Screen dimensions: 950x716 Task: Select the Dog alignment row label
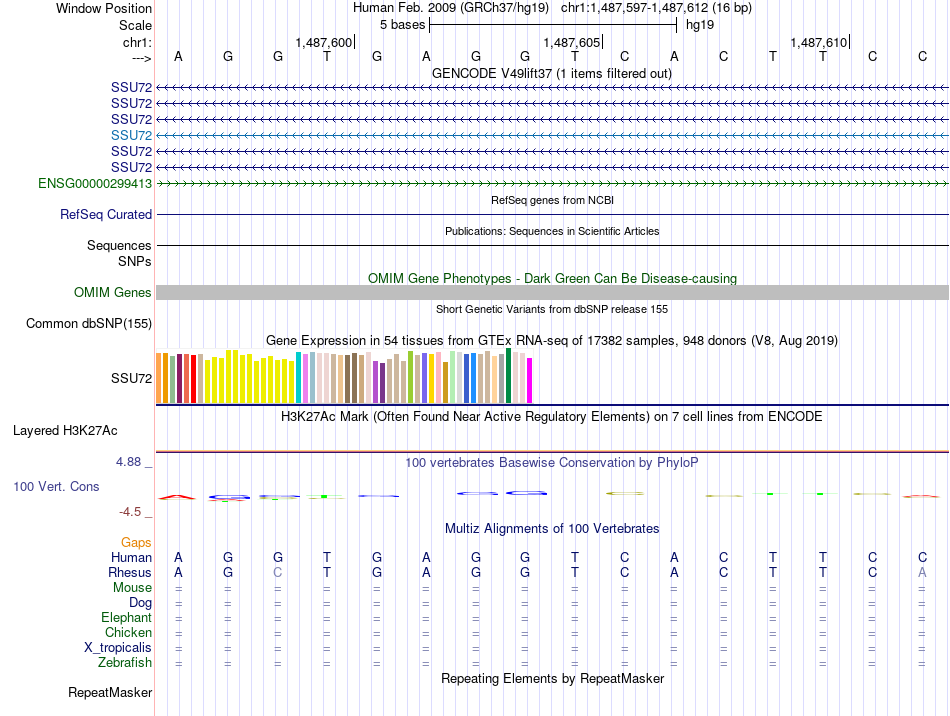(x=141, y=603)
